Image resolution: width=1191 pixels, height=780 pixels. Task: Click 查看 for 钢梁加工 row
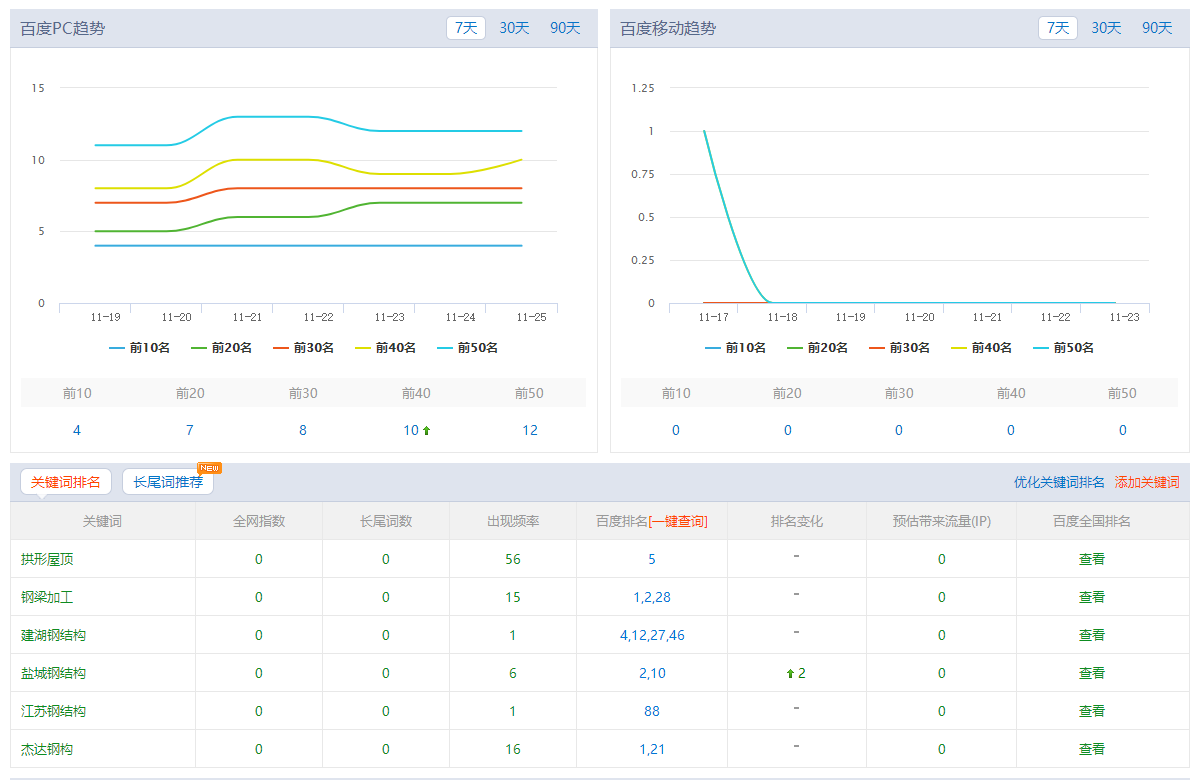tap(1091, 597)
